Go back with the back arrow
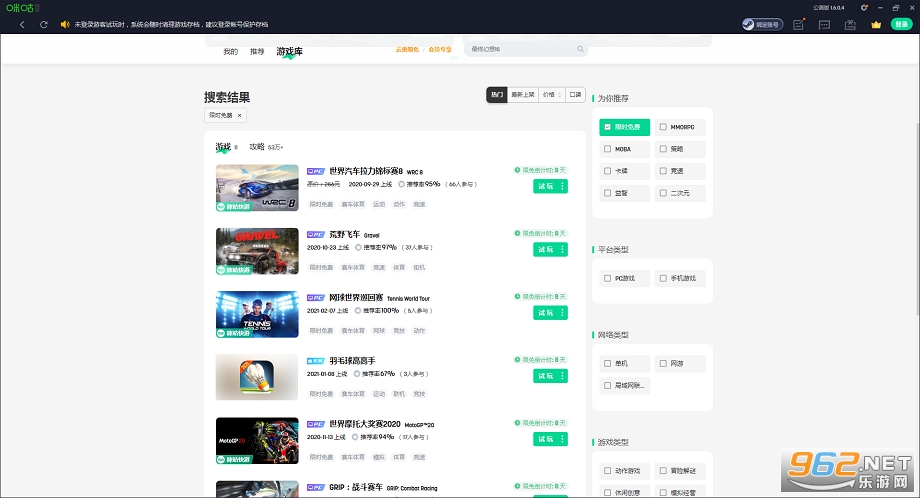 click(22, 25)
